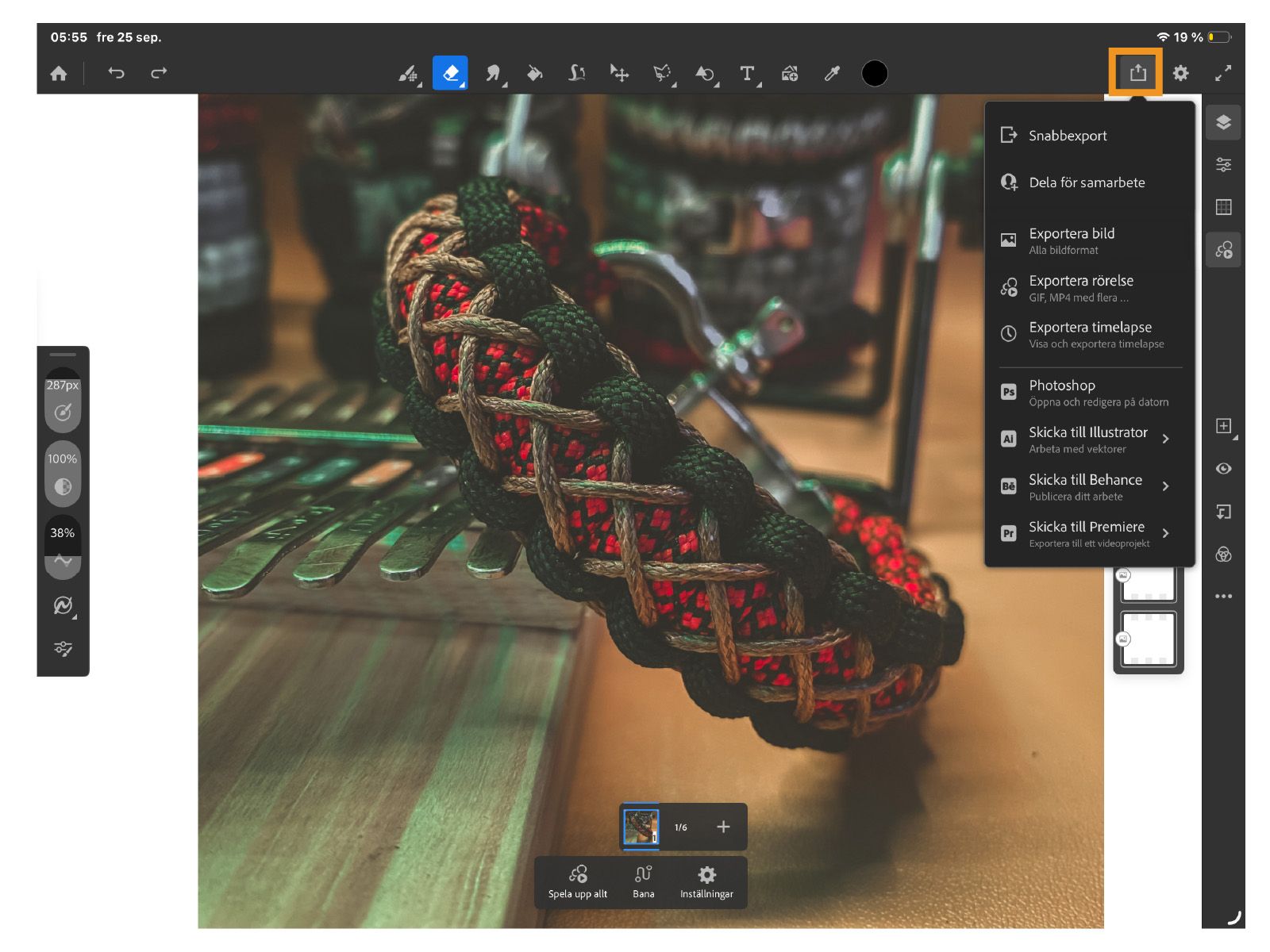The image size is (1270, 952).
Task: Enter fullscreen mode with arrows icon
Action: [1223, 73]
